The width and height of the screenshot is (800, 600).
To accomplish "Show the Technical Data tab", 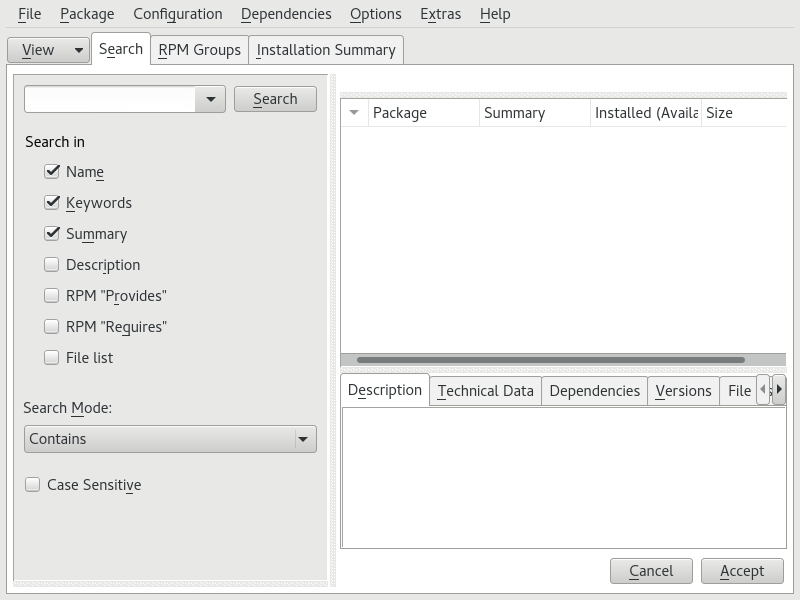I will (x=485, y=391).
